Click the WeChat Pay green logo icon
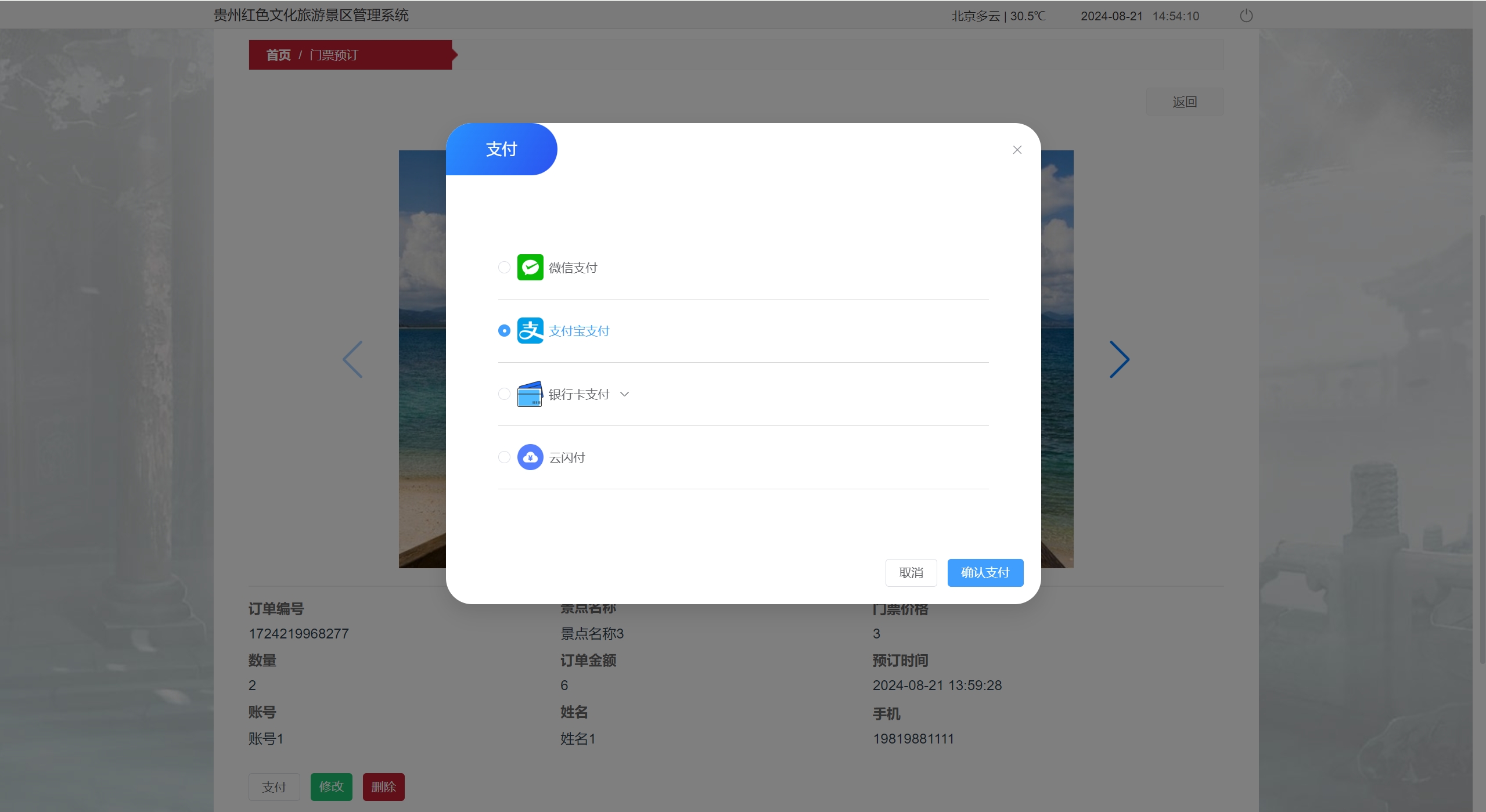Viewport: 1486px width, 812px height. click(530, 268)
